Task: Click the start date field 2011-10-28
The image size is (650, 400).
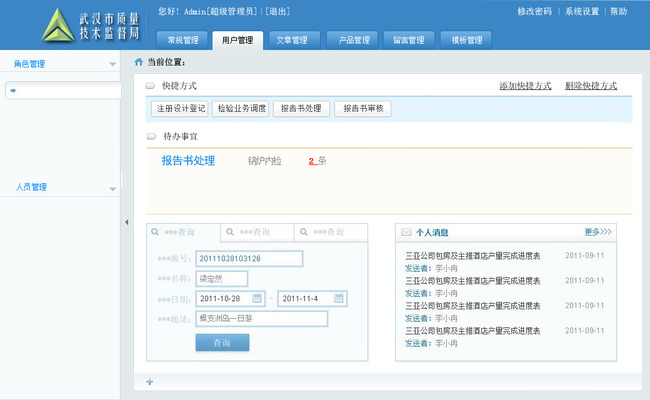Action: click(230, 298)
